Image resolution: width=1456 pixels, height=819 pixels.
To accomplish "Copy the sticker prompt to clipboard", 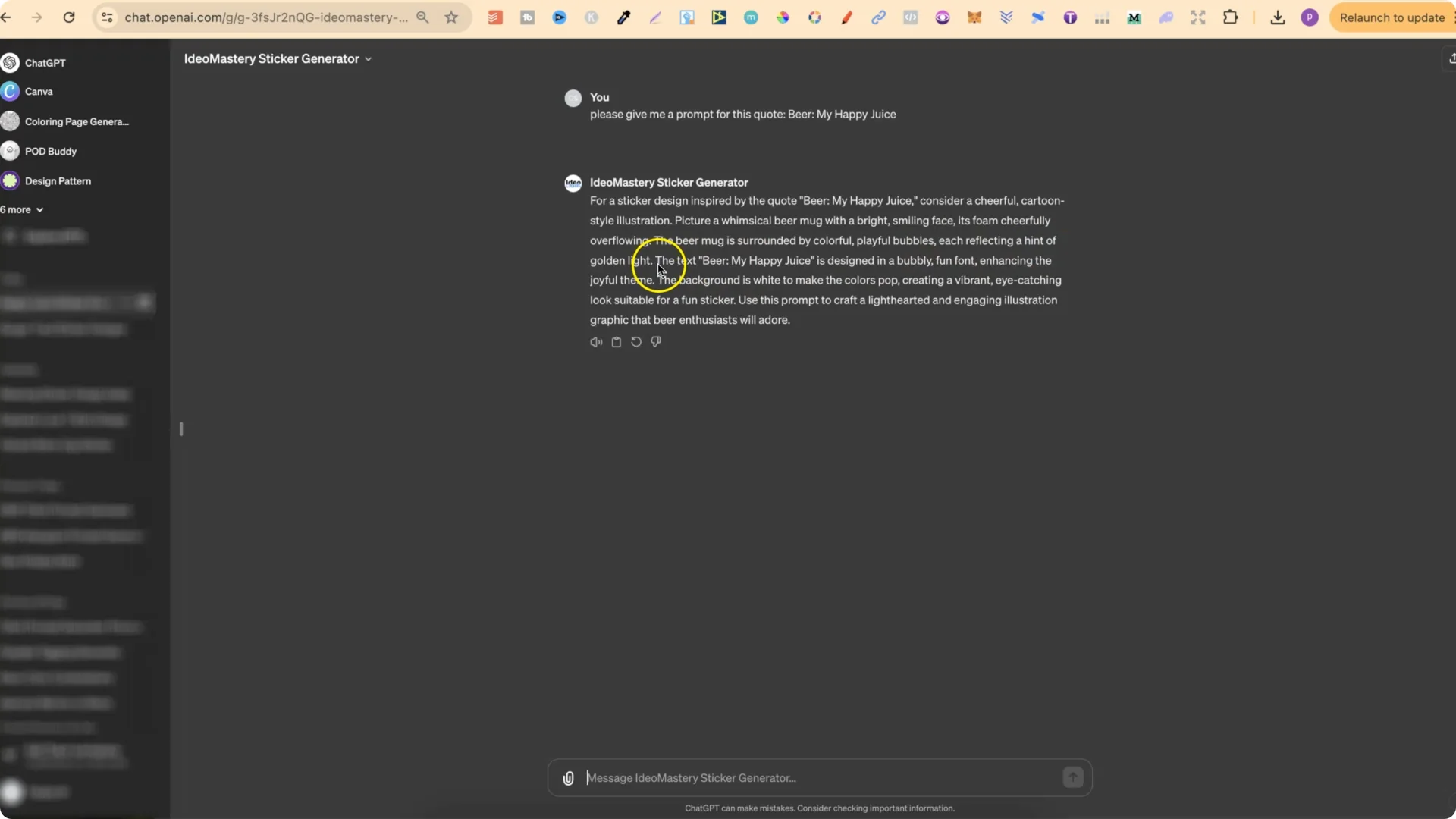I will [616, 342].
